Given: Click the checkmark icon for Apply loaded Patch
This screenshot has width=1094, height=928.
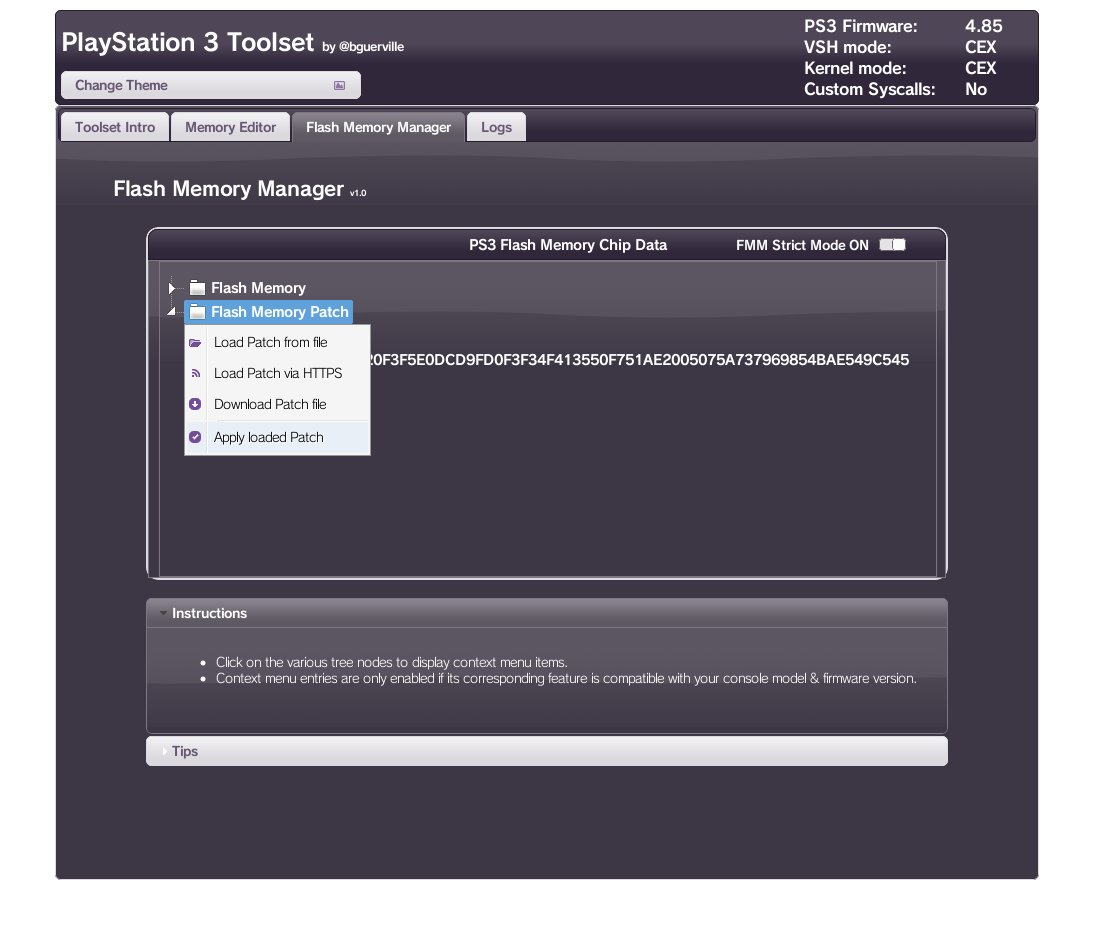Looking at the screenshot, I should click(195, 437).
